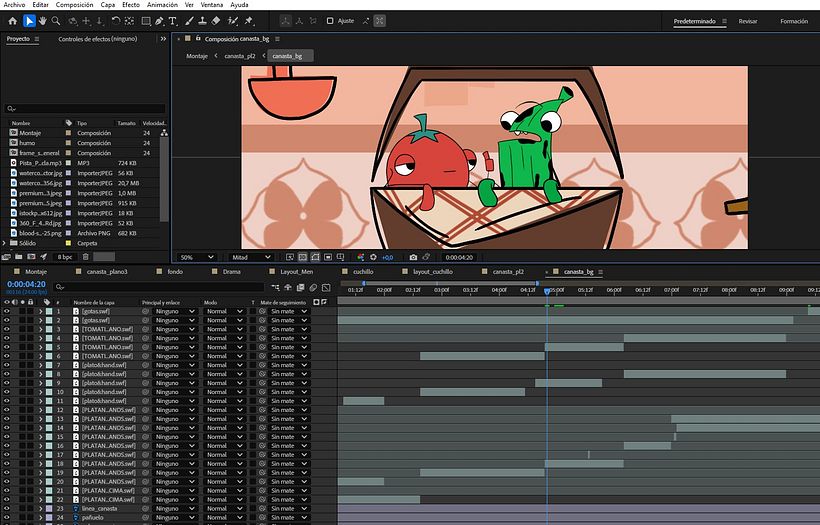
Task: Go to Montaje in composition breadcrumb
Action: tap(197, 56)
